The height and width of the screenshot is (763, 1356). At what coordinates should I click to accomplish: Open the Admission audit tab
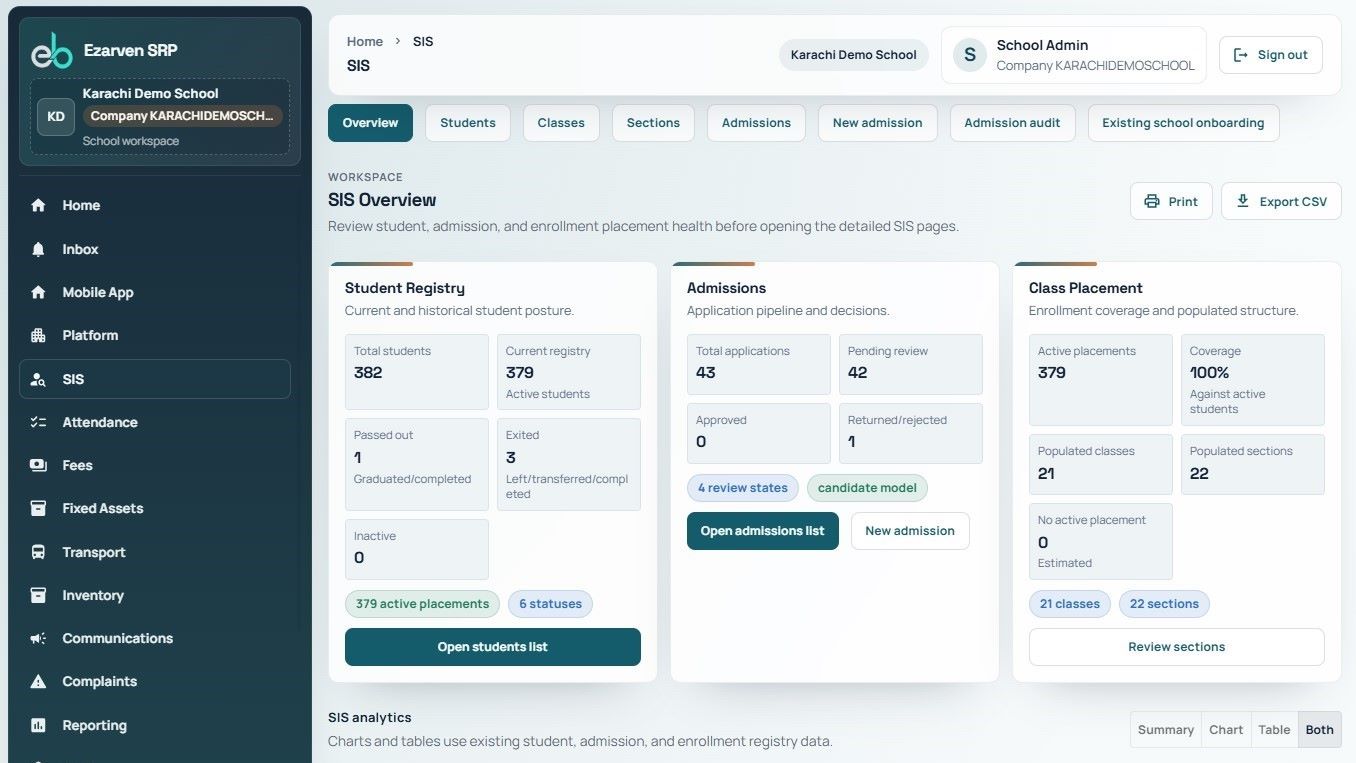pos(1012,123)
